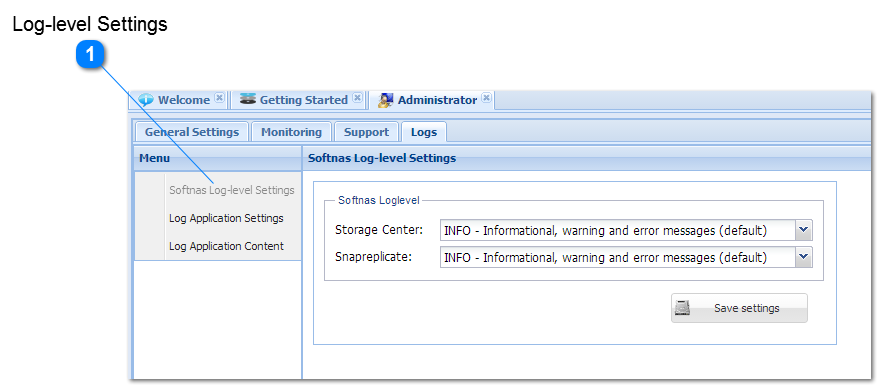Open Log Application Content menu item
The width and height of the screenshot is (879, 387).
226,246
